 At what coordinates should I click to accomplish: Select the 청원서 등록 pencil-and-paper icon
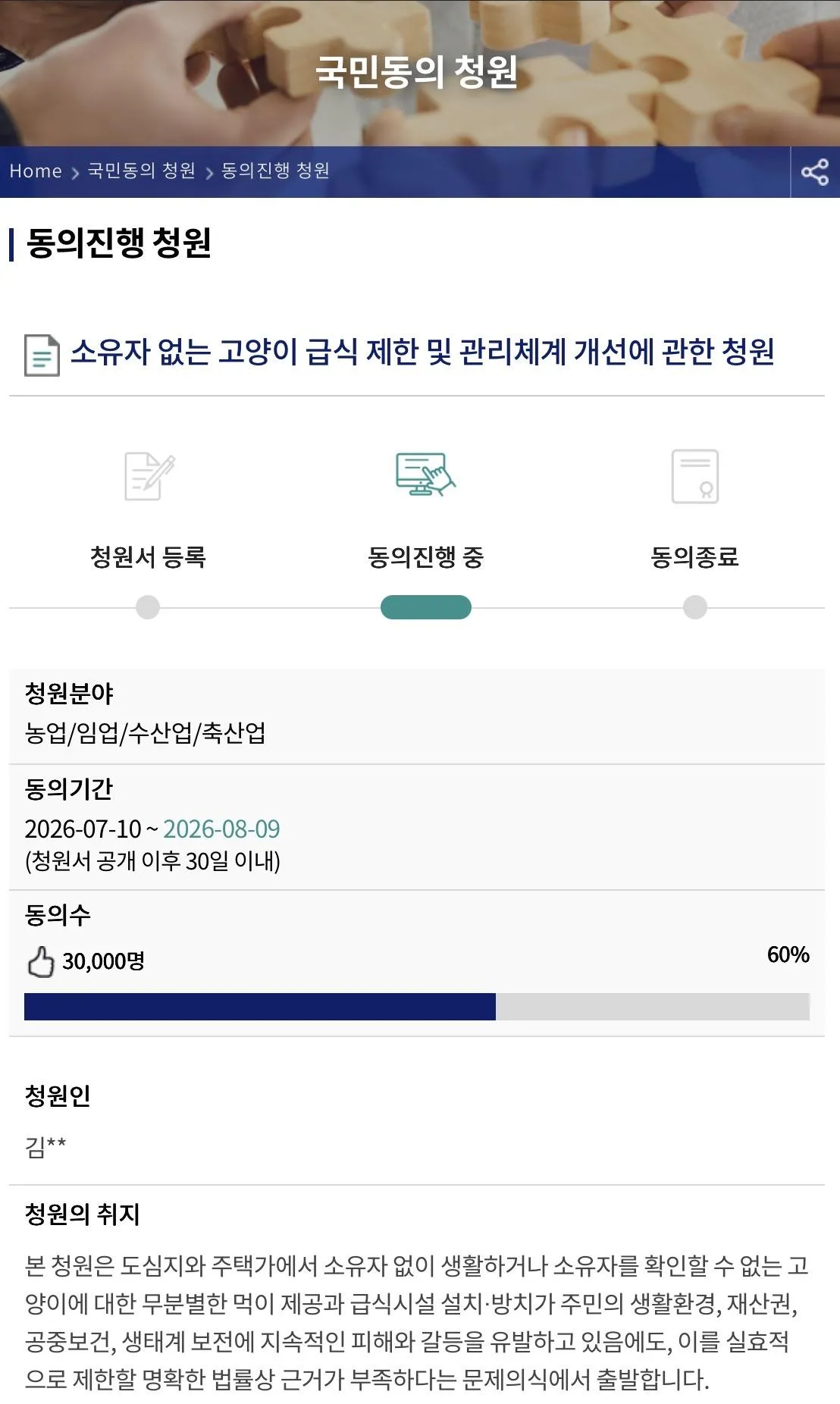(x=149, y=476)
